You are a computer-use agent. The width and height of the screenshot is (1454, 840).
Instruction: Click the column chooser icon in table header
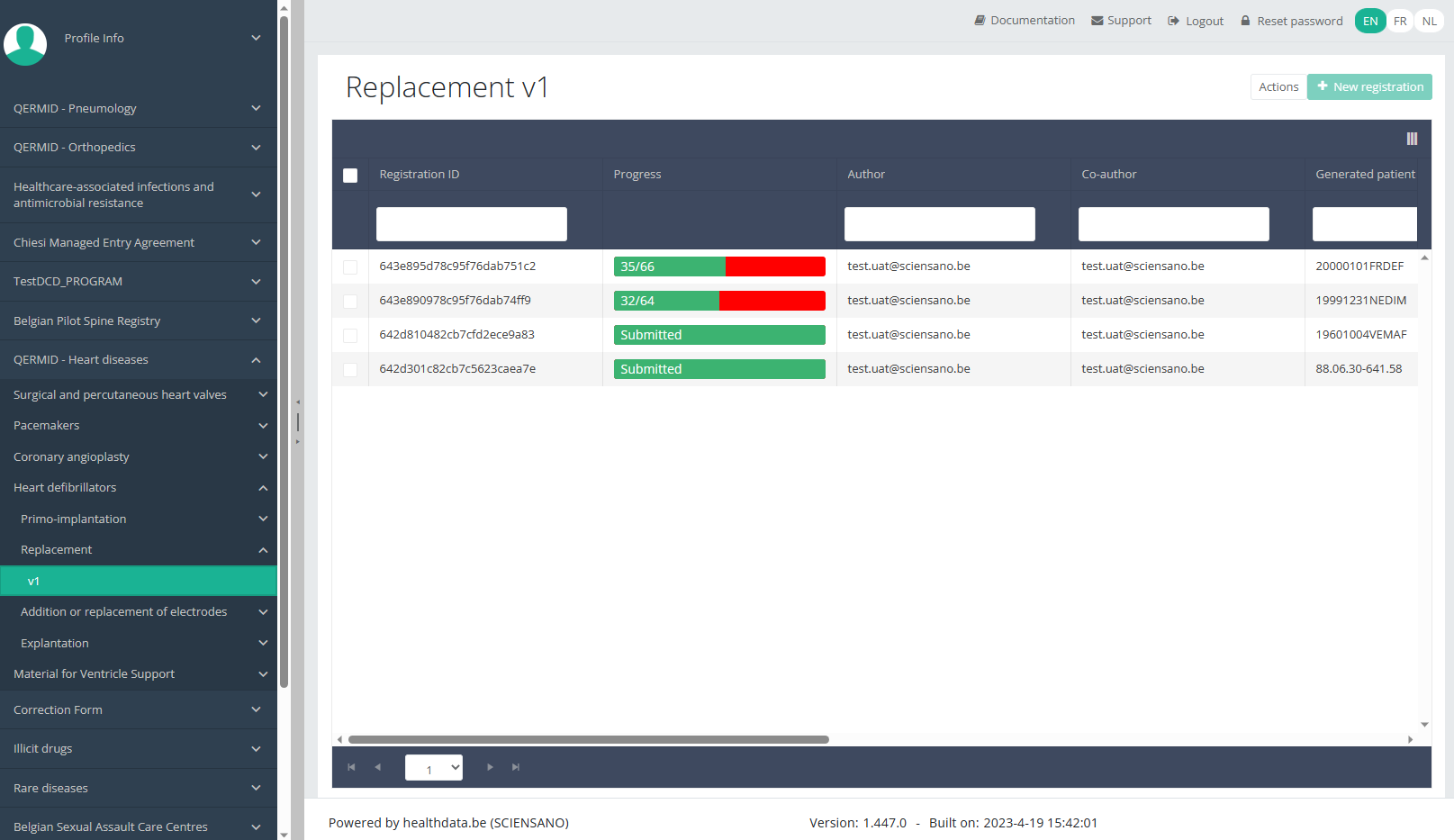(1412, 139)
